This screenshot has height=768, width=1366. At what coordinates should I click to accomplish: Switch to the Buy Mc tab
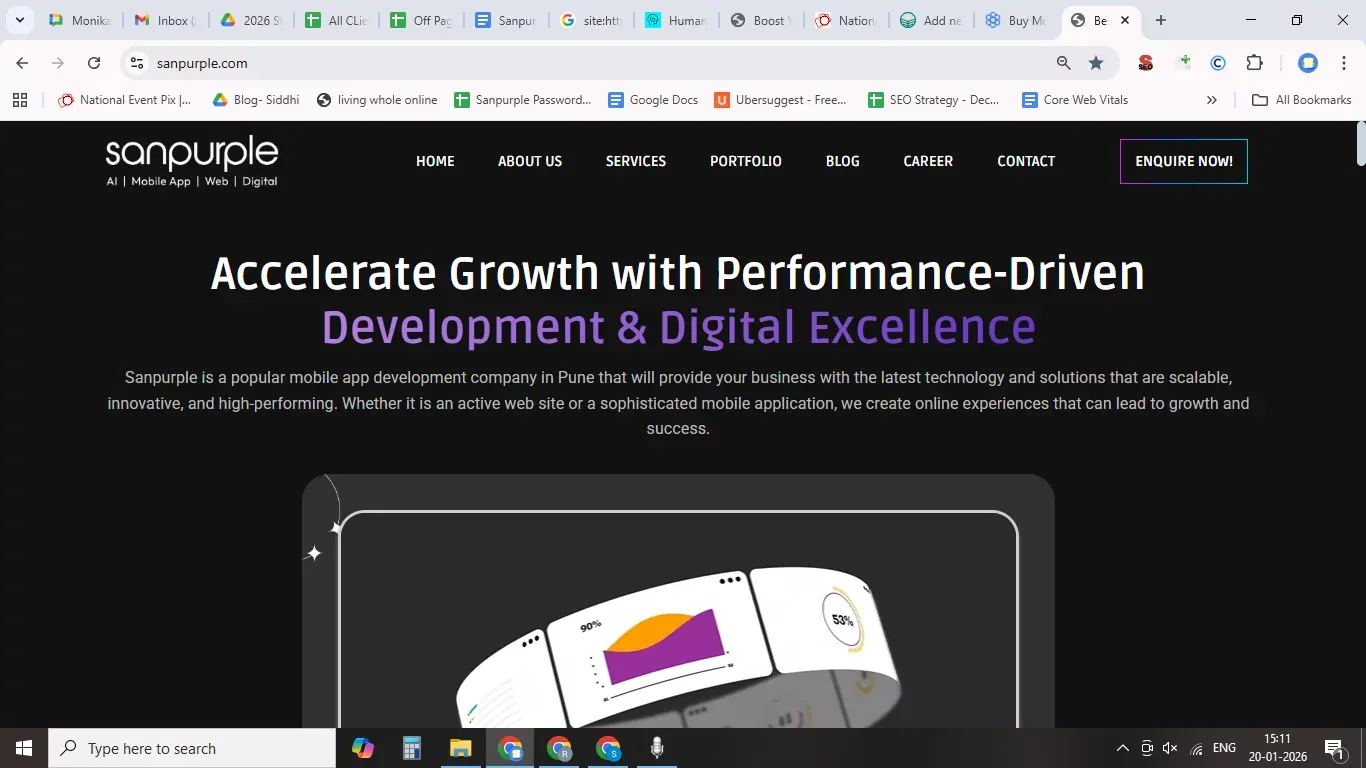[x=1017, y=20]
